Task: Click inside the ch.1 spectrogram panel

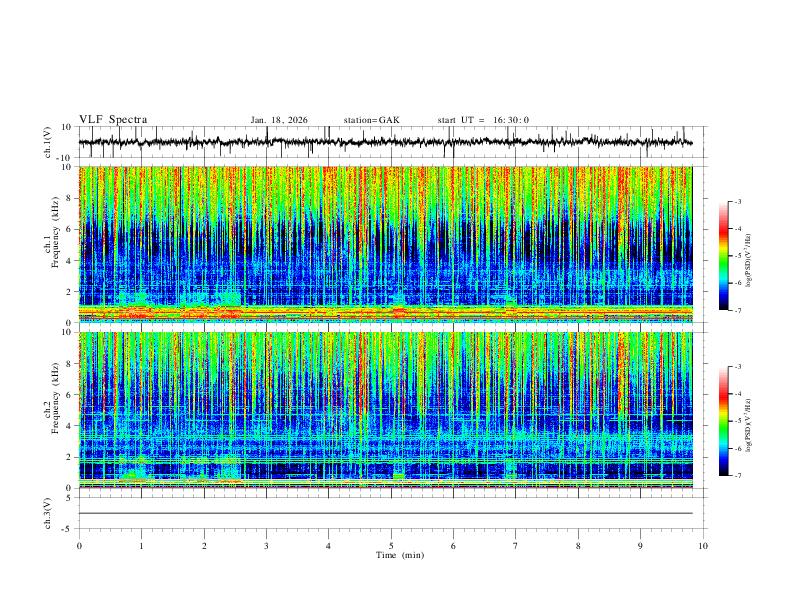Action: (x=385, y=244)
